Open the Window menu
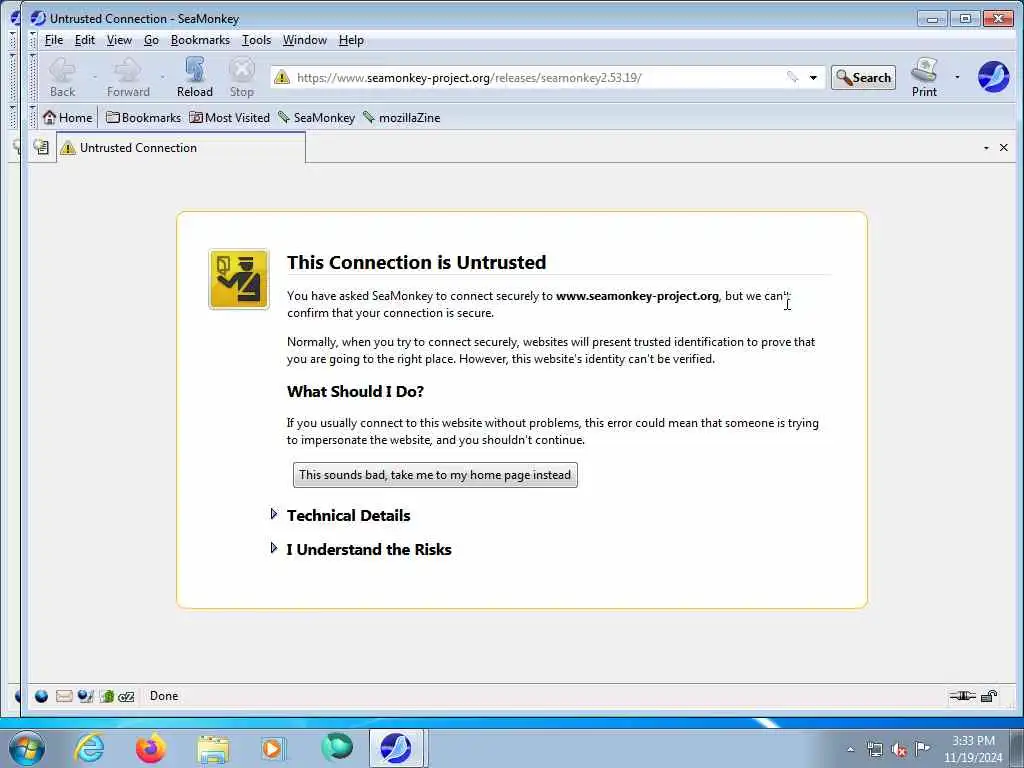 click(305, 40)
